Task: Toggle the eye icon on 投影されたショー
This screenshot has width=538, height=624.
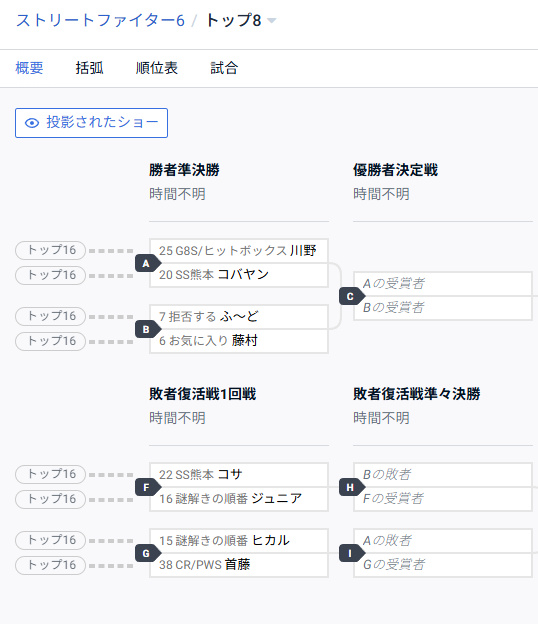Action: click(x=32, y=123)
